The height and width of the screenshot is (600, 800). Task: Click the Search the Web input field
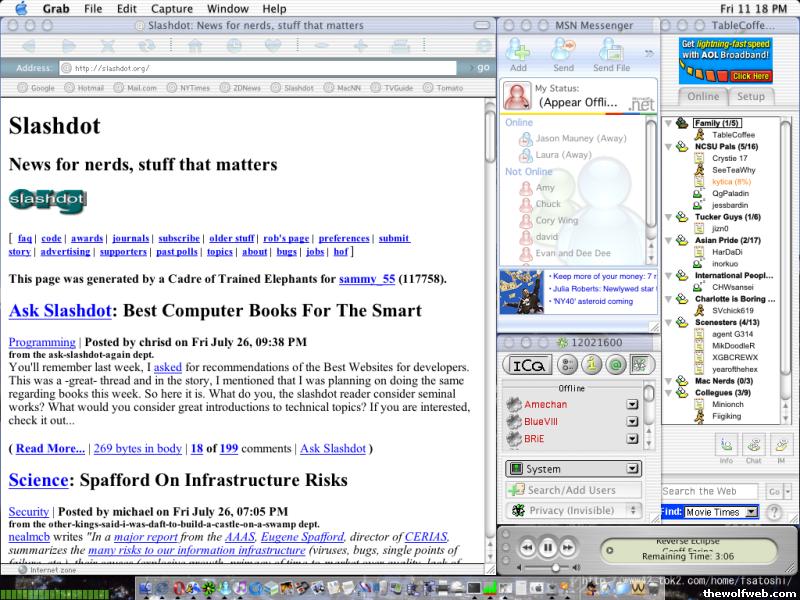tap(711, 491)
